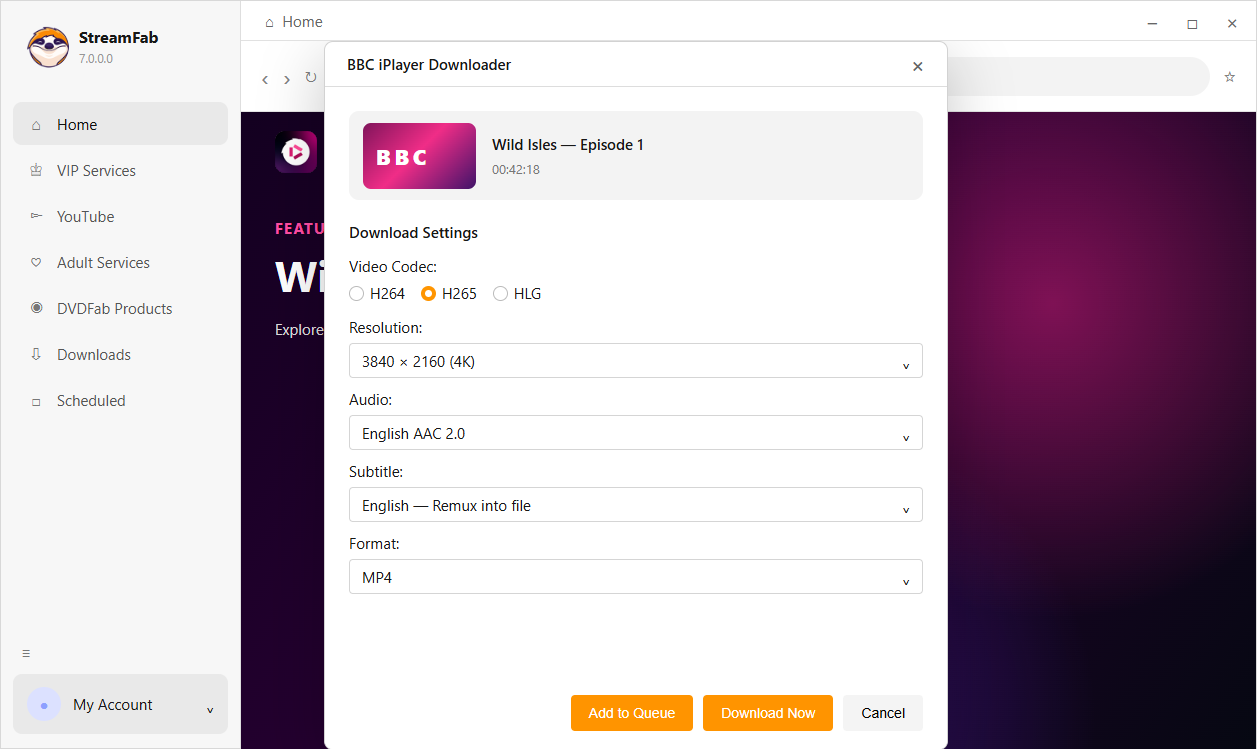Bookmark page with the star icon
Viewport: 1257px width, 749px height.
pyautogui.click(x=1230, y=77)
